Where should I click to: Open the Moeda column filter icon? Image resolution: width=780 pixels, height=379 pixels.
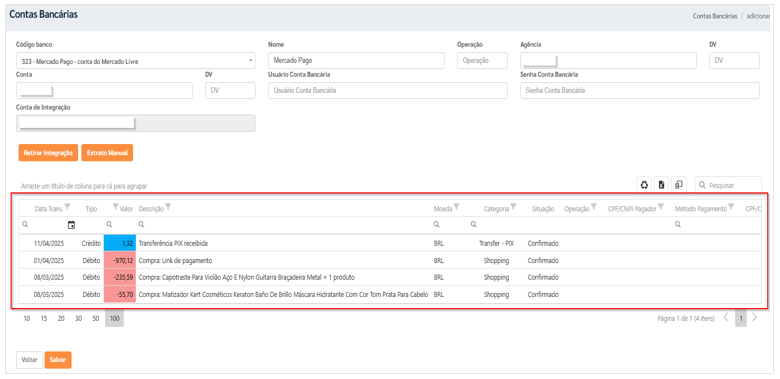[456, 207]
